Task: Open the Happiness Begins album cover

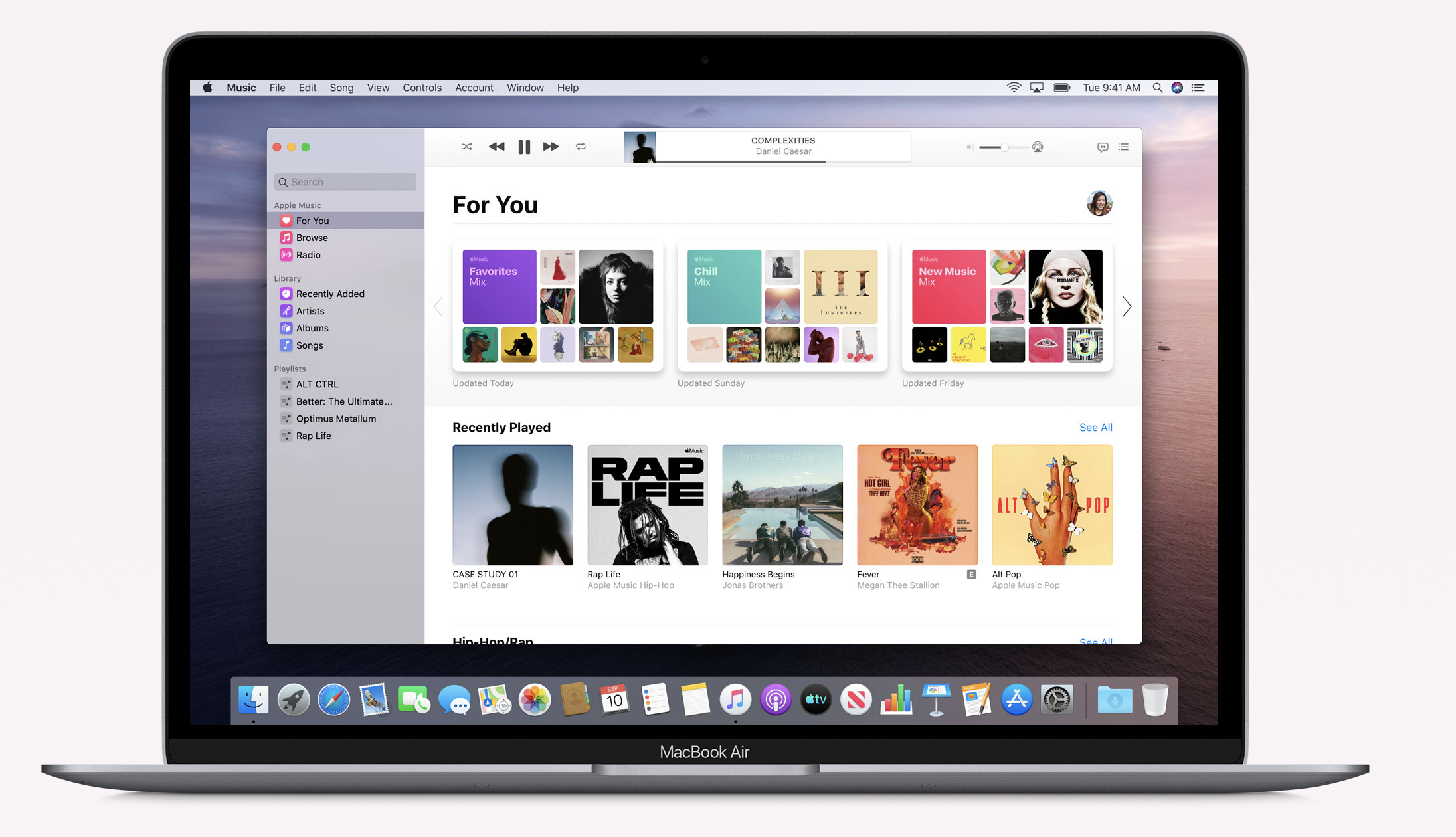Action: click(x=782, y=505)
